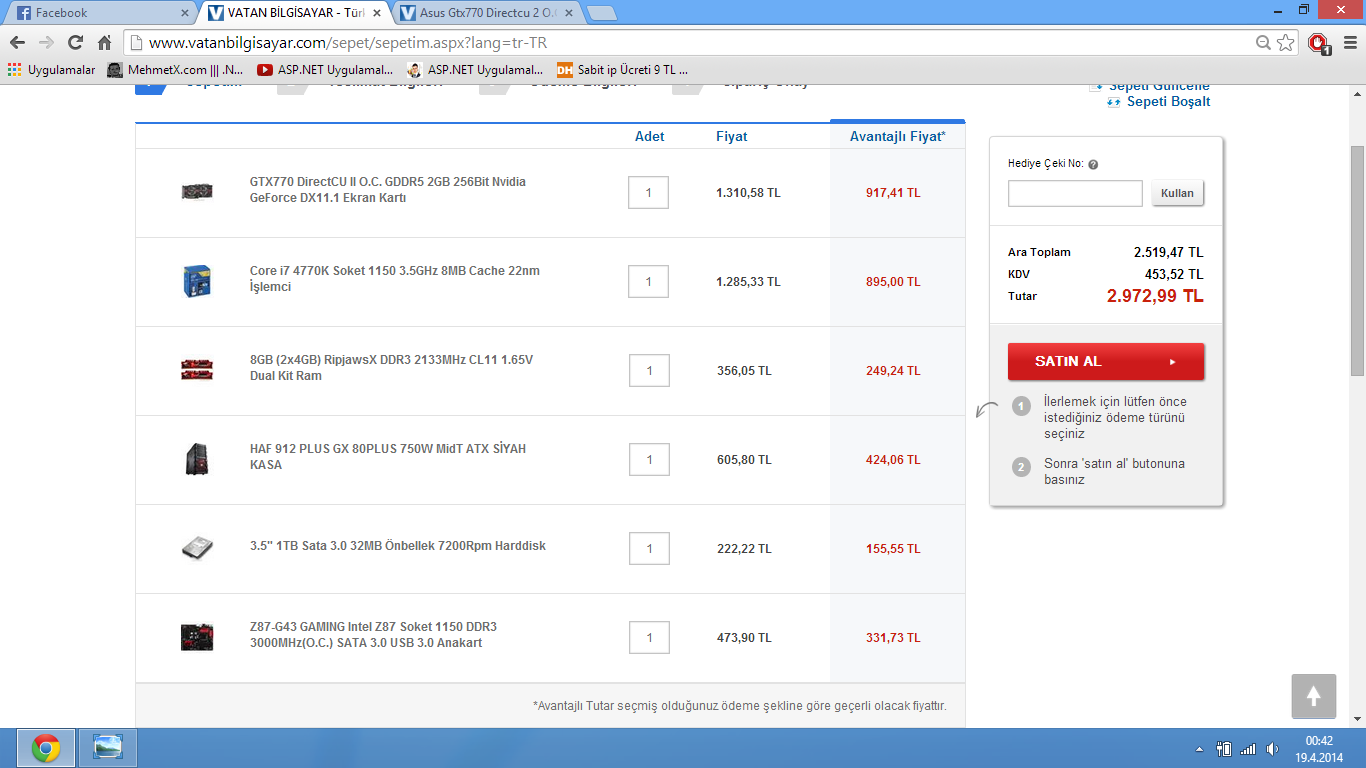This screenshot has width=1366, height=768.
Task: Open the Chrome icon in the taskbar
Action: [x=45, y=748]
